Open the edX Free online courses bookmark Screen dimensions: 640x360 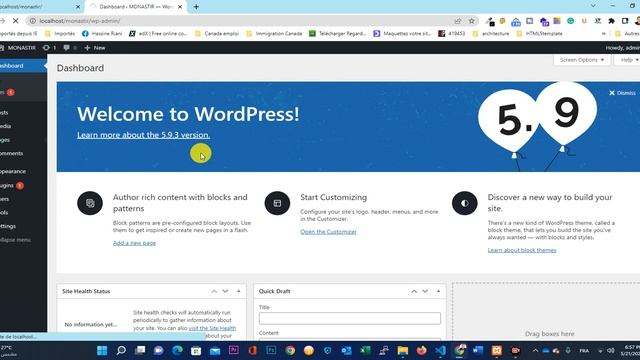[x=158, y=33]
